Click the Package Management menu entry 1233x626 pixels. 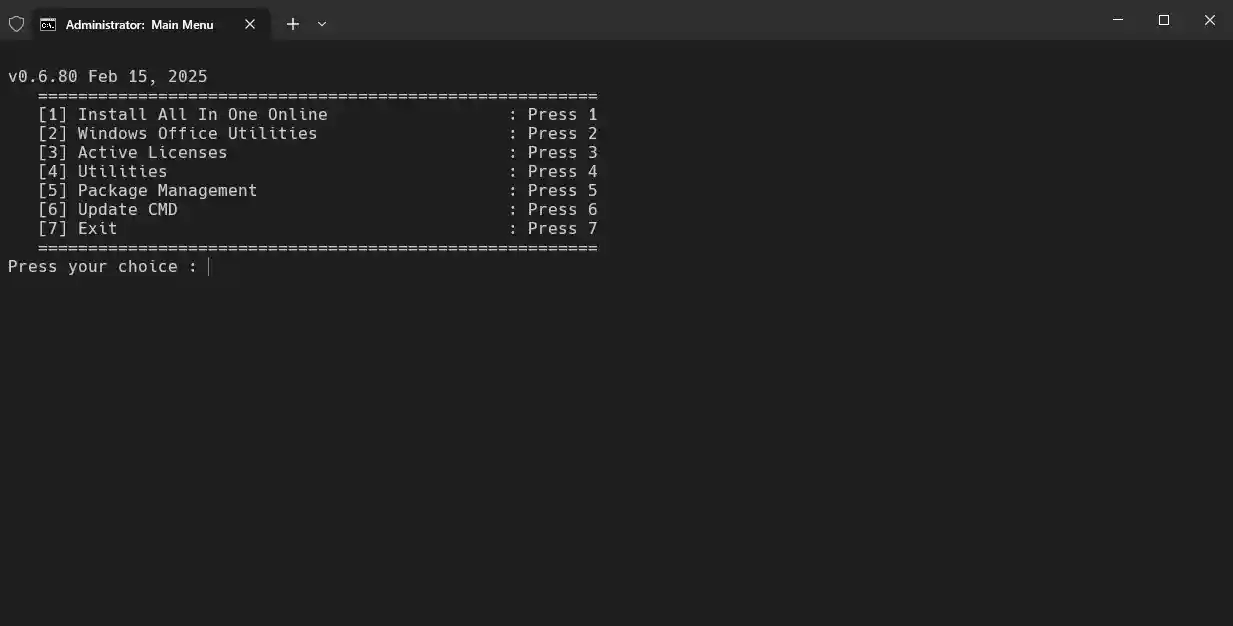click(x=167, y=190)
